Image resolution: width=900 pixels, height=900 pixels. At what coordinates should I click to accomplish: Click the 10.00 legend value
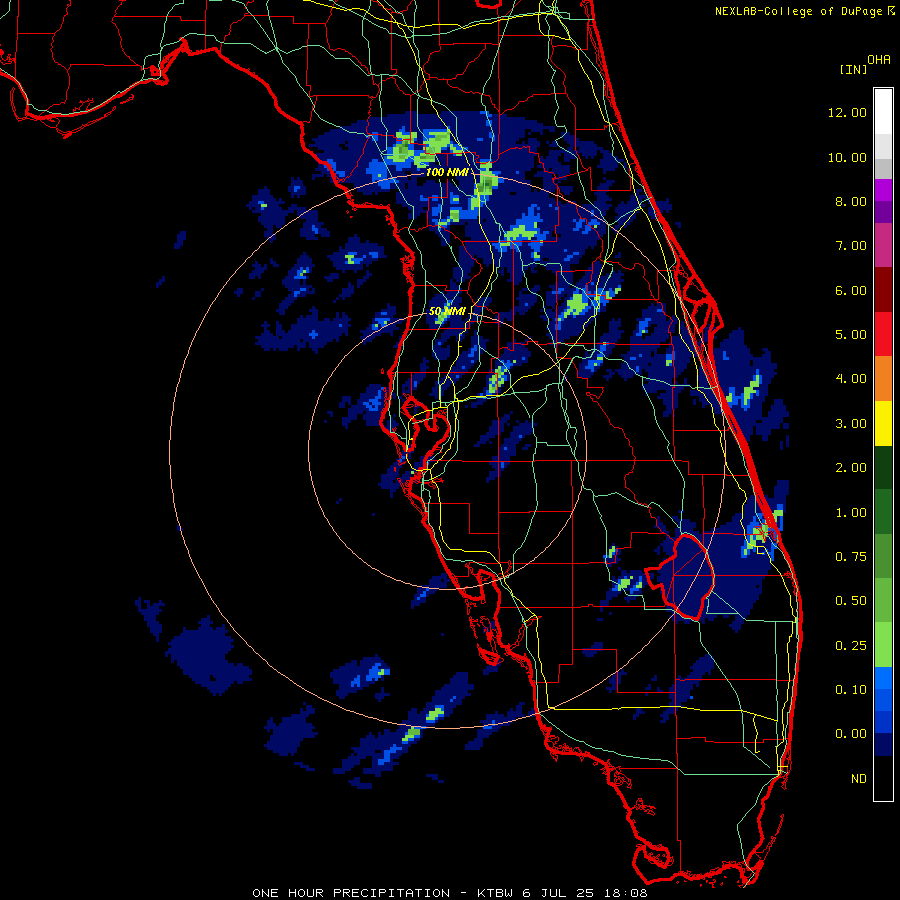pyautogui.click(x=847, y=157)
